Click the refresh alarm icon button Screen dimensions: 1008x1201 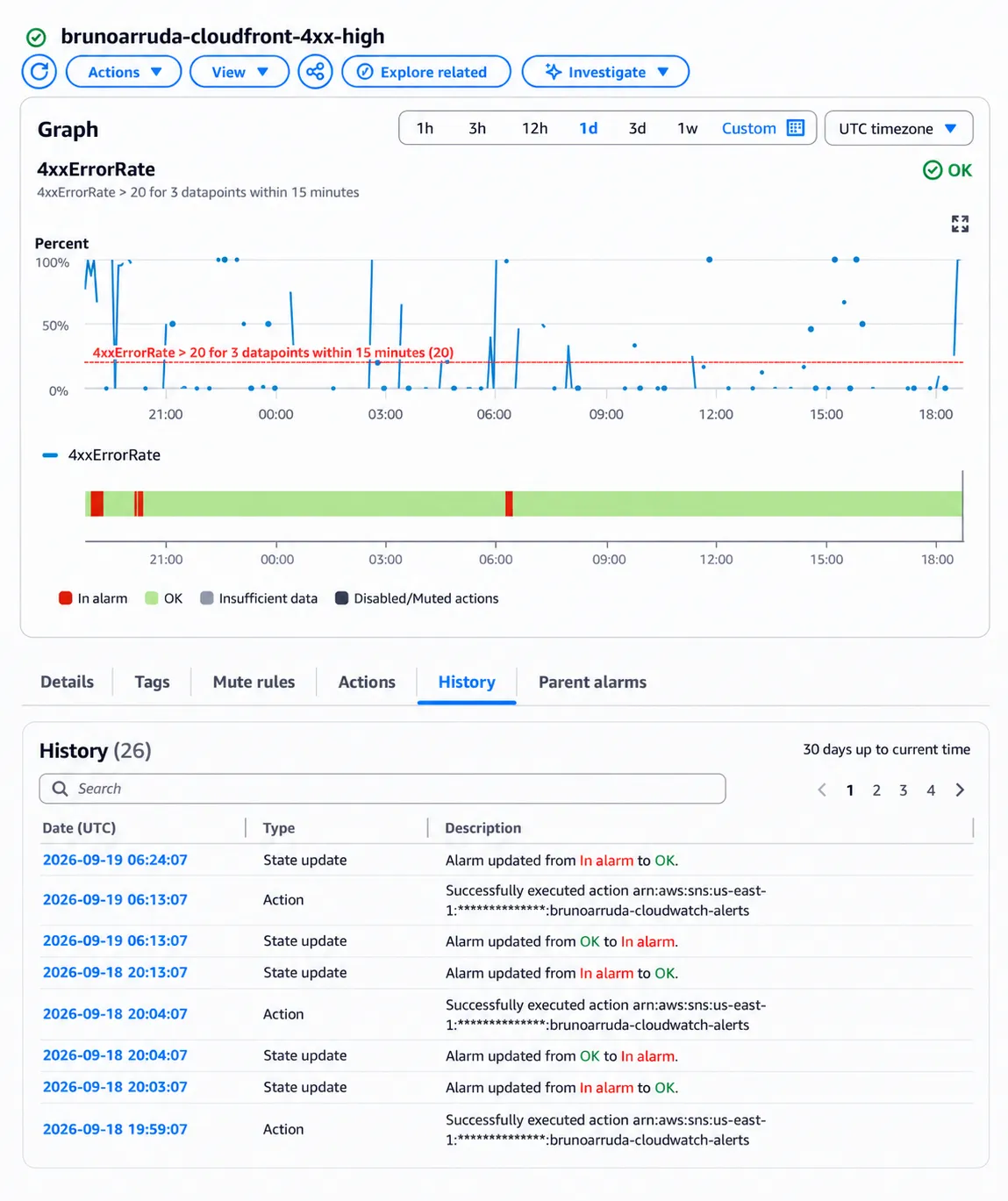tap(39, 72)
